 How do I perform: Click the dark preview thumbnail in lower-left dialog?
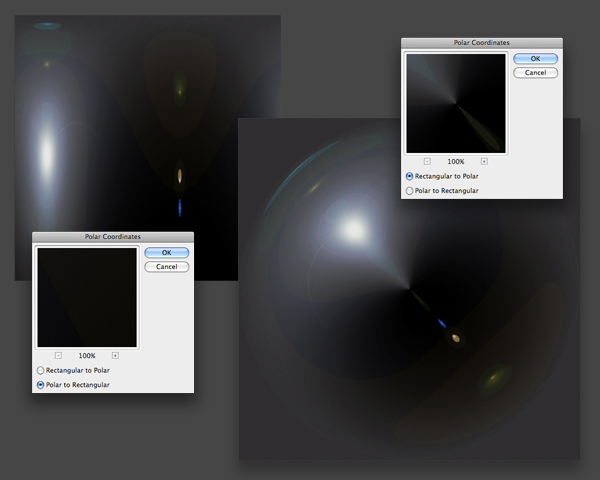coord(87,297)
